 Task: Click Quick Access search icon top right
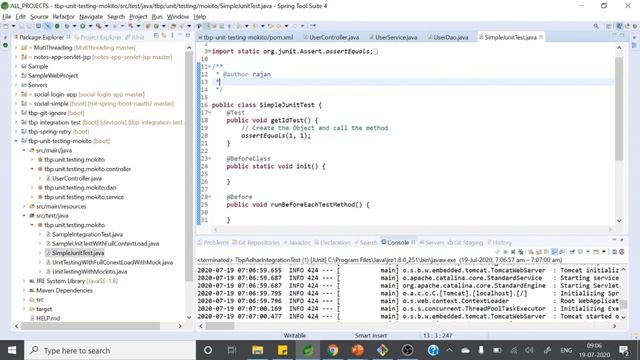tap(596, 26)
